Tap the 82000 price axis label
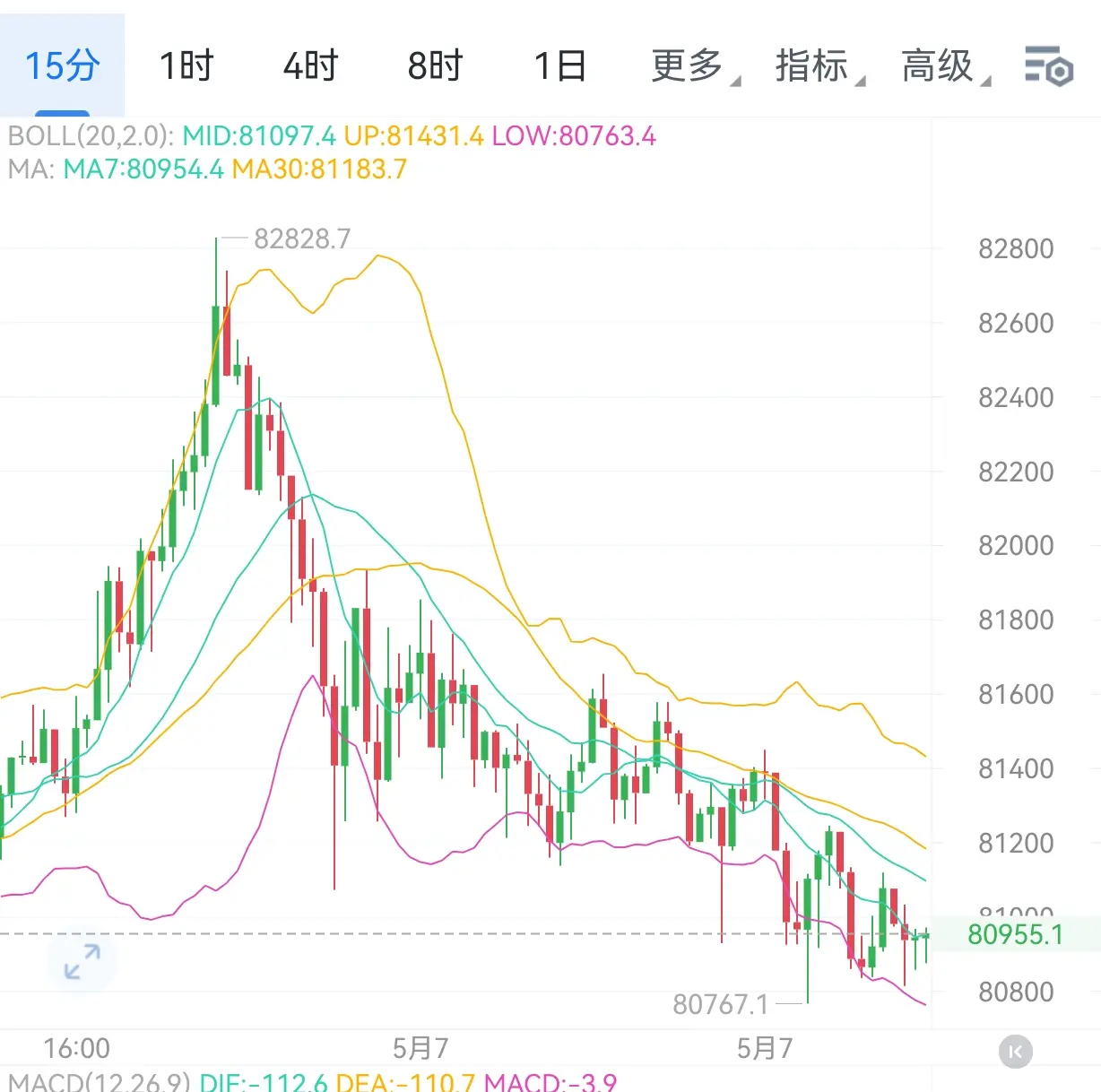Screen dimensions: 1101x1092 (x=1016, y=545)
